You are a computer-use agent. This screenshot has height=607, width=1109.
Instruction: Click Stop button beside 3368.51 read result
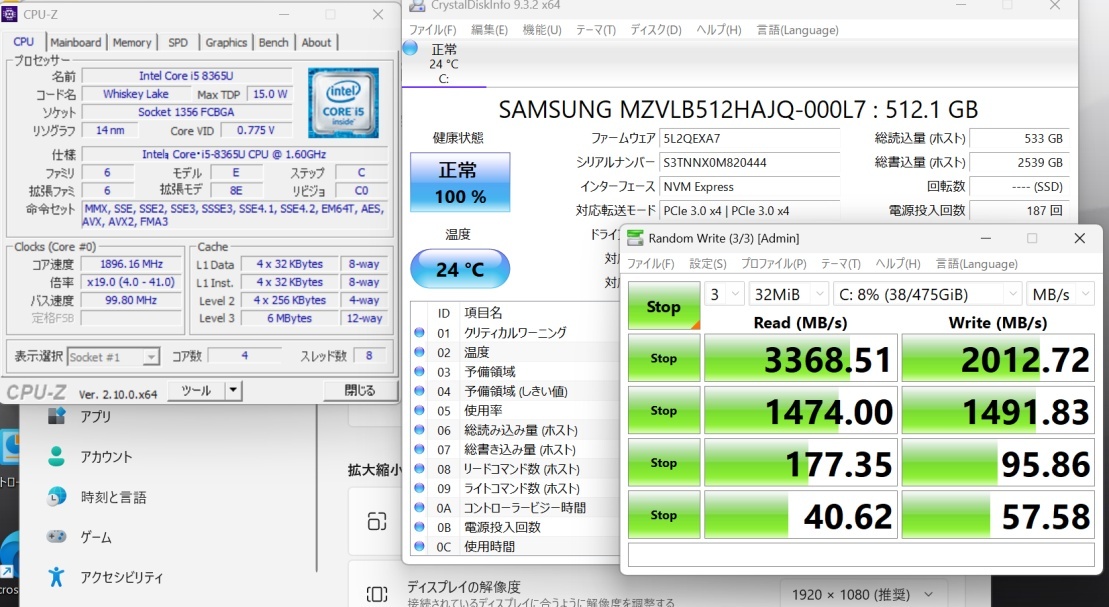(663, 359)
